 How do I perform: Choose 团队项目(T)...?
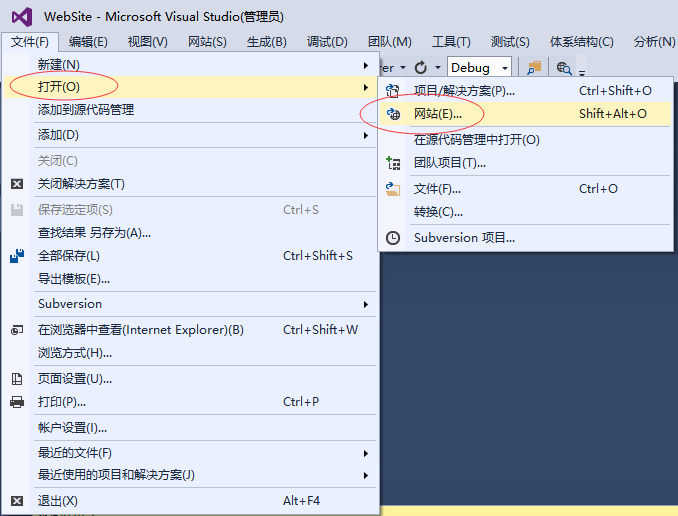click(525, 163)
